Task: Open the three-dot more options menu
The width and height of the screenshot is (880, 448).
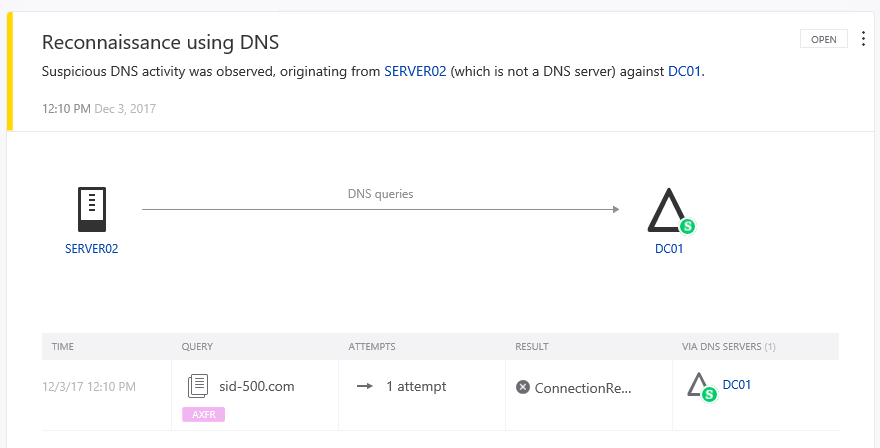Action: pos(863,39)
